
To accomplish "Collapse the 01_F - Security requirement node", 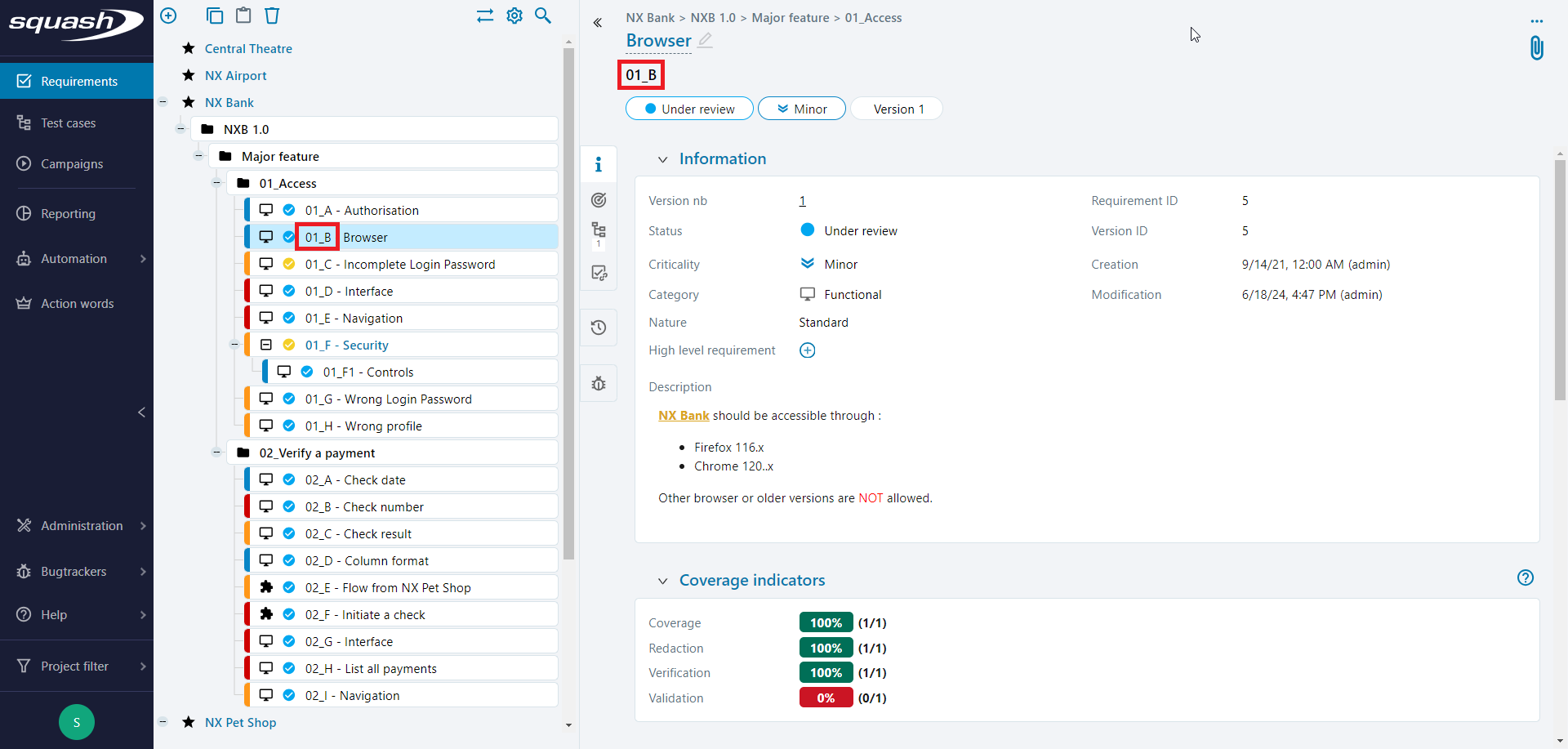I will pos(234,345).
